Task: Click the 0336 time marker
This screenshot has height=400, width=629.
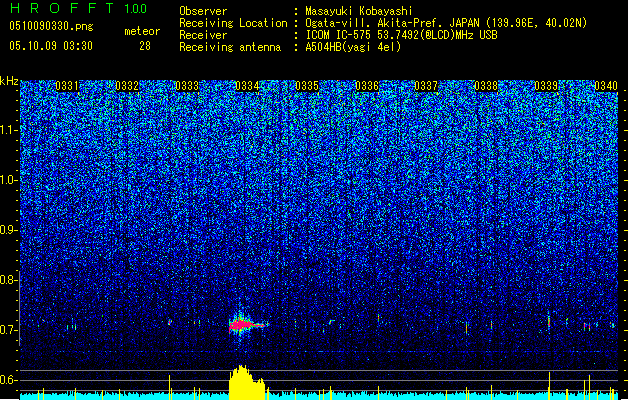Action: [367, 86]
